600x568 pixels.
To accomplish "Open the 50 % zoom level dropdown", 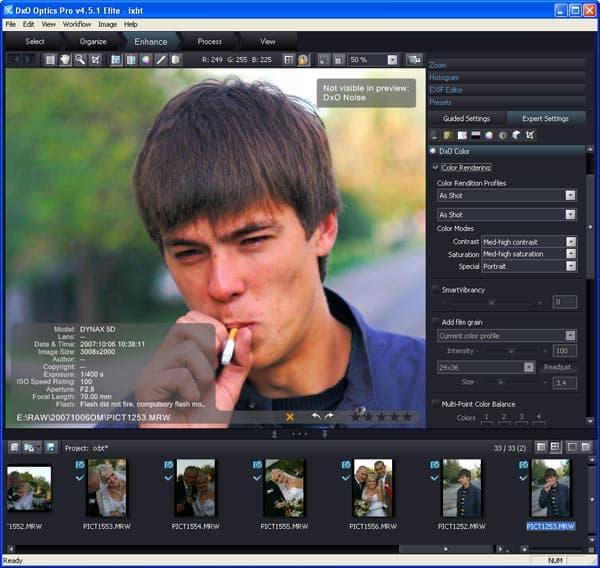I will tap(392, 60).
